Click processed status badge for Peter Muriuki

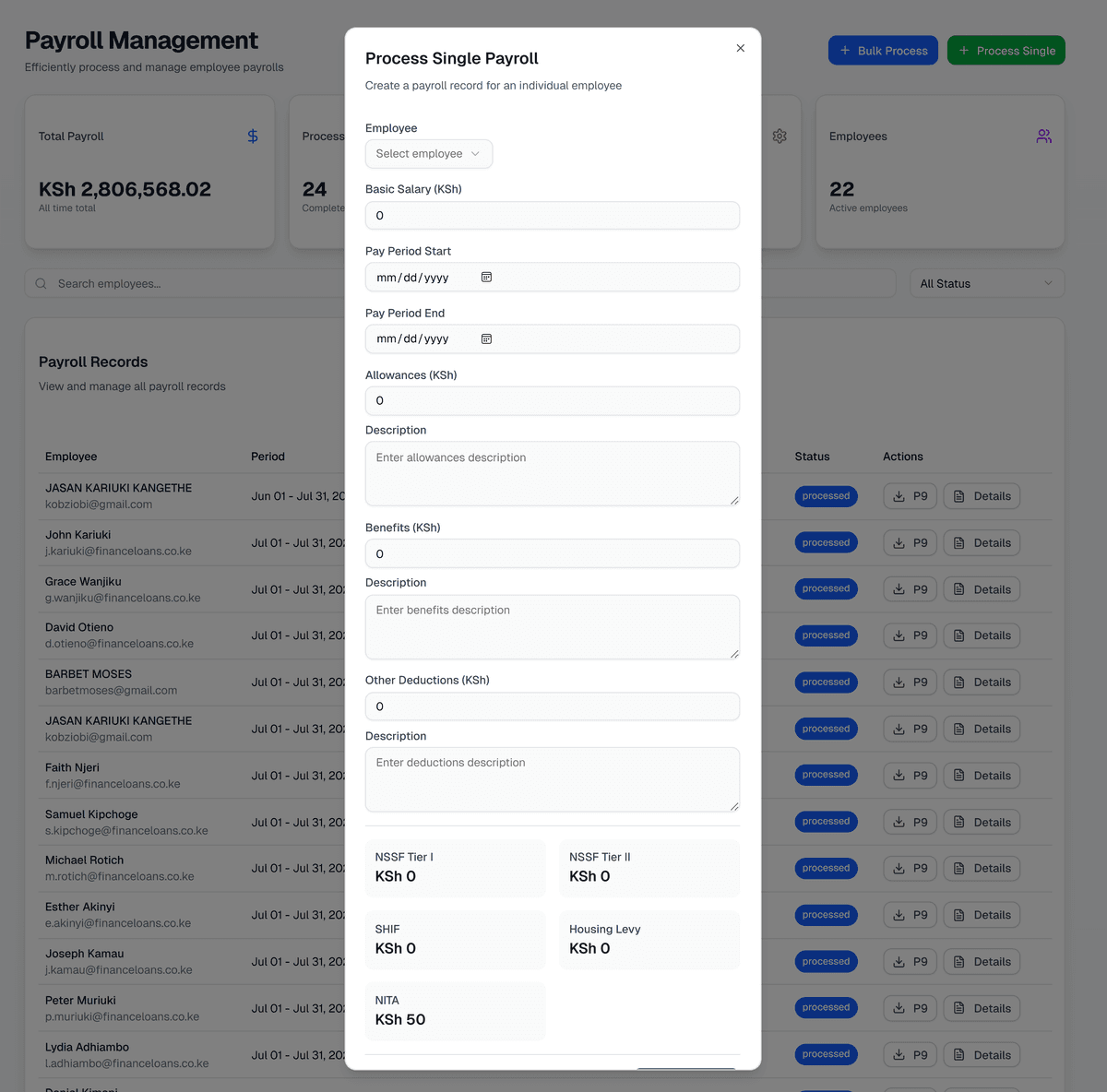tap(826, 1008)
